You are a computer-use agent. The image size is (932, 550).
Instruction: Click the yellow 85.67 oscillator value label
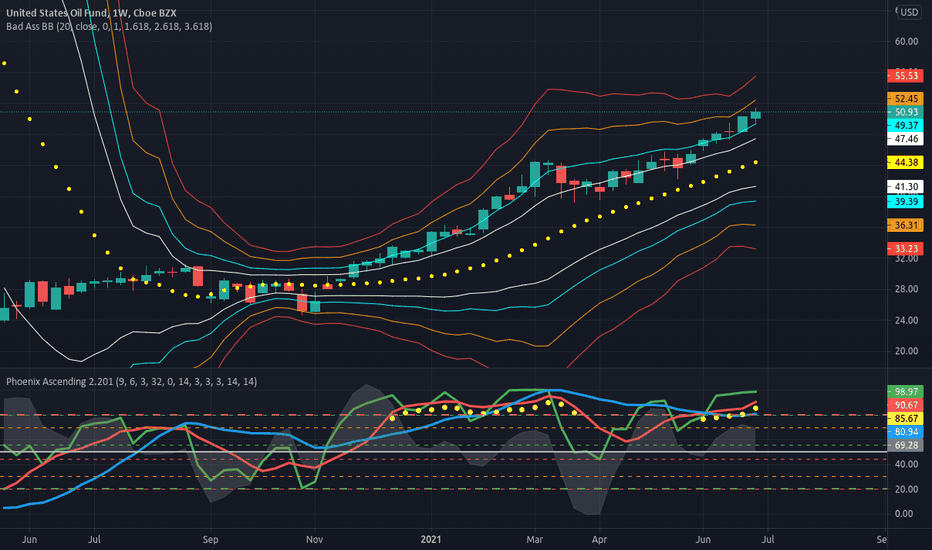pyautogui.click(x=905, y=419)
